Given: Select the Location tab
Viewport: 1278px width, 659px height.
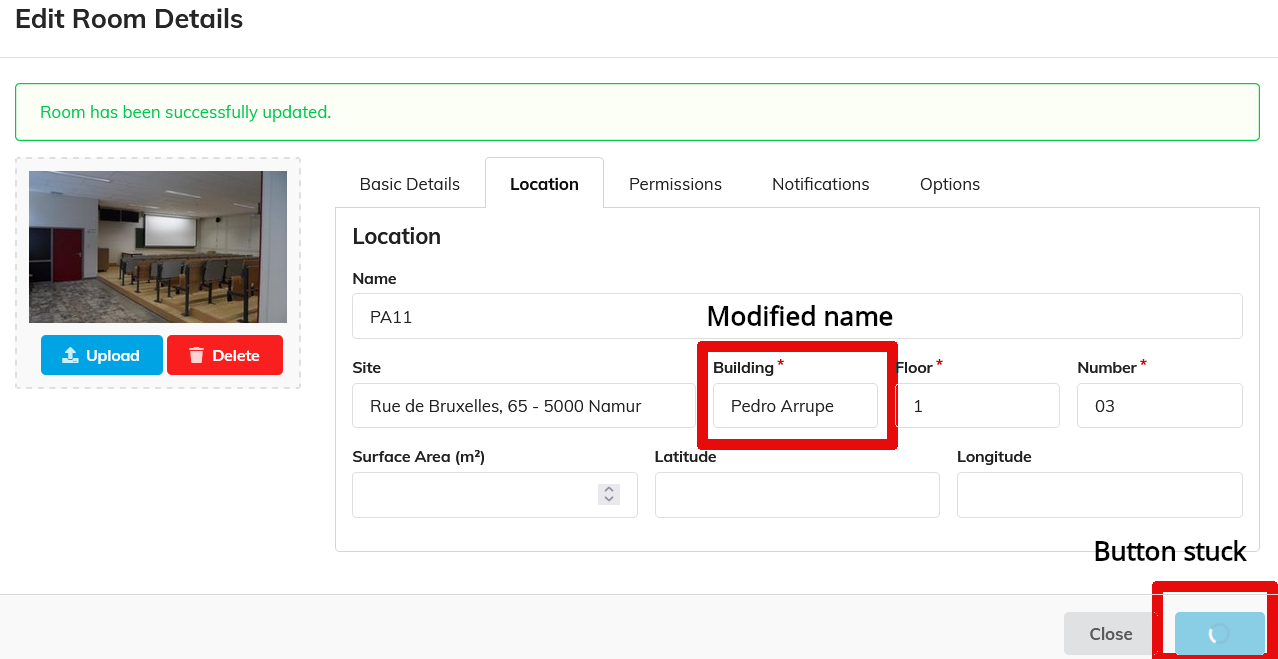Looking at the screenshot, I should click(544, 184).
